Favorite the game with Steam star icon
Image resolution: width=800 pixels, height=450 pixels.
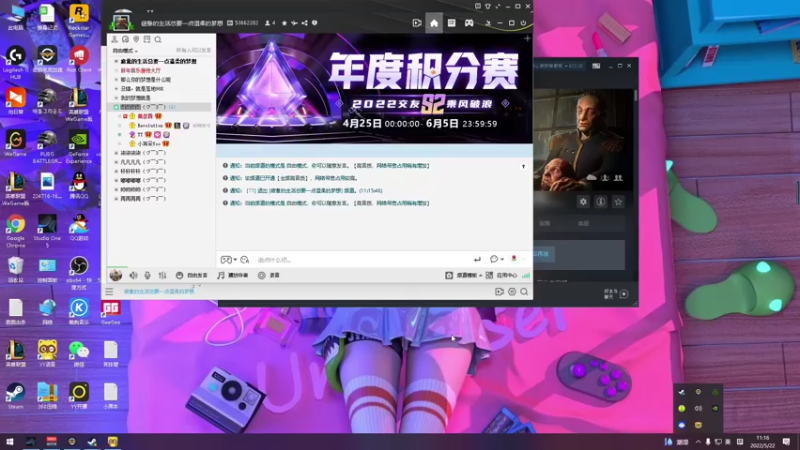[x=618, y=202]
